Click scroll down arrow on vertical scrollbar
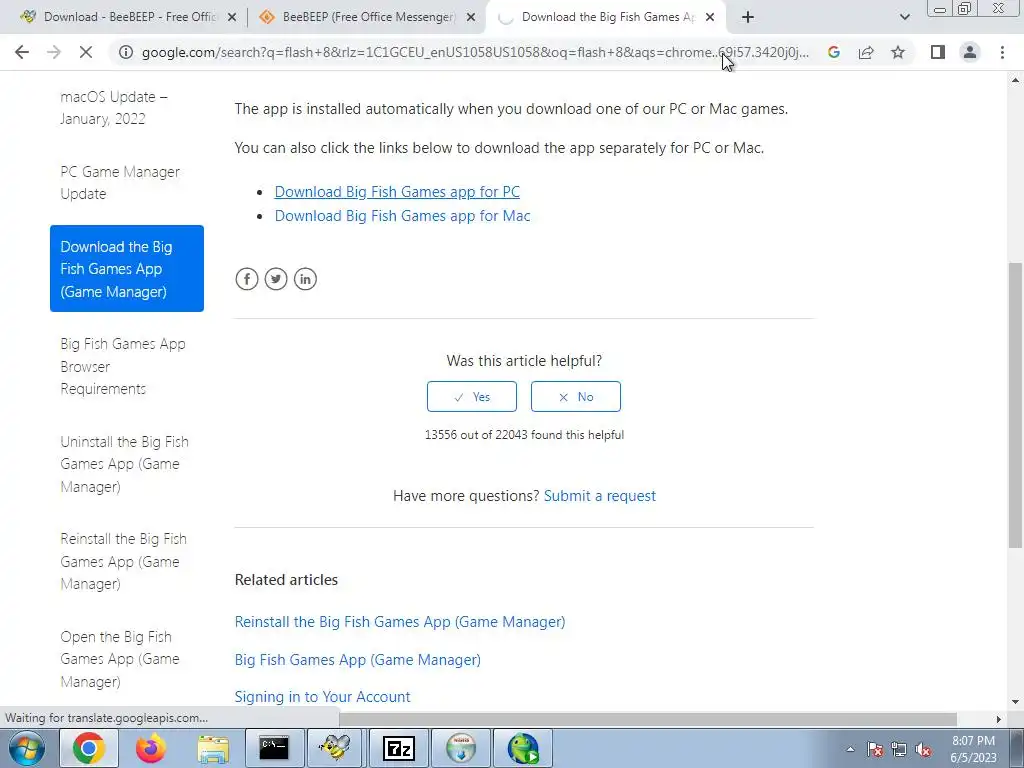1024x768 pixels. [1015, 702]
